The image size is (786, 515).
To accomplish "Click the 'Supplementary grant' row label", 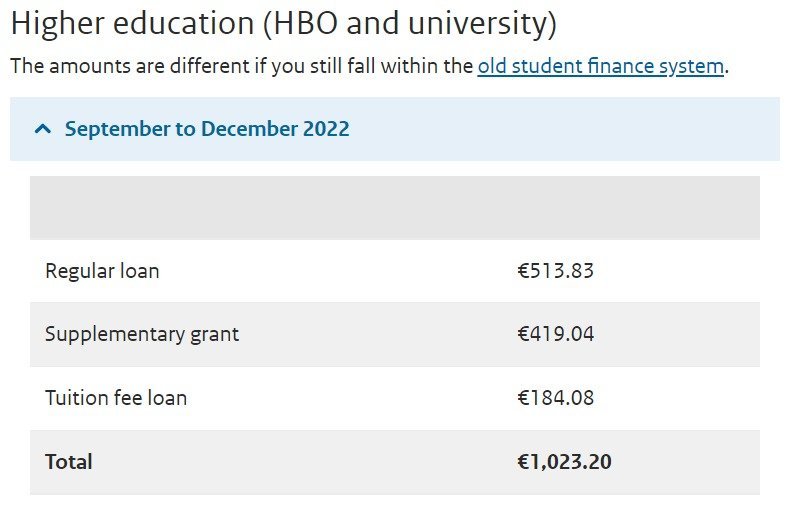I will (x=142, y=334).
